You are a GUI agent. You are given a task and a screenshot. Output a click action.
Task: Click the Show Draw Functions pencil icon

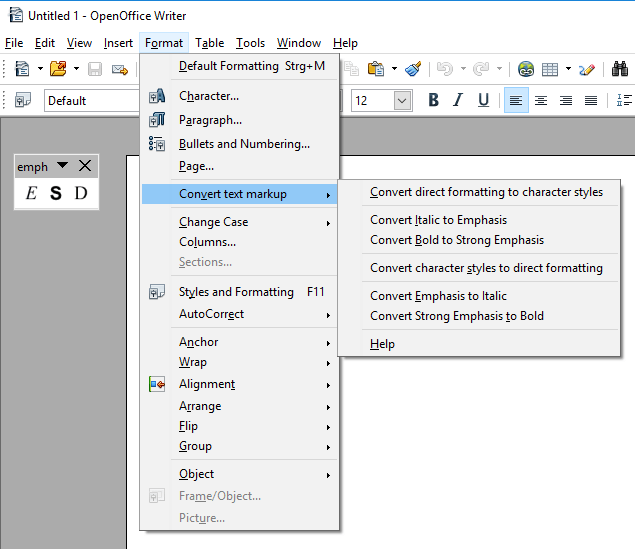tap(587, 69)
